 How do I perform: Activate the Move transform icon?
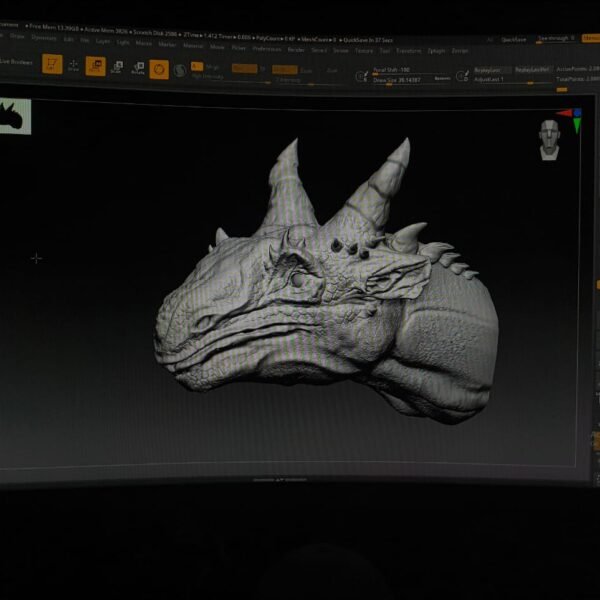point(95,66)
